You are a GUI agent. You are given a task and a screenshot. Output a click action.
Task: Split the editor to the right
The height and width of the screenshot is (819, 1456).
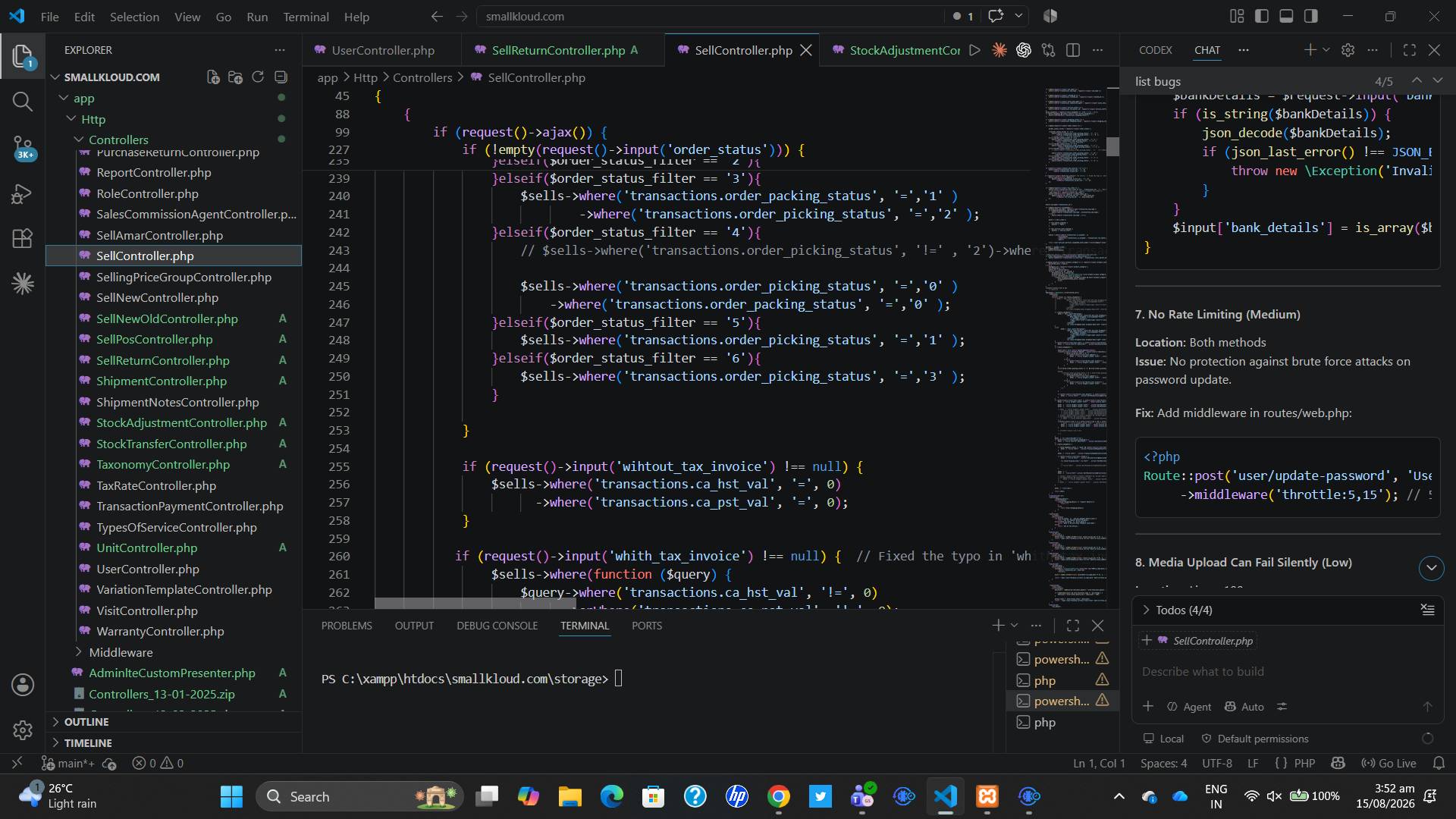click(x=1073, y=50)
